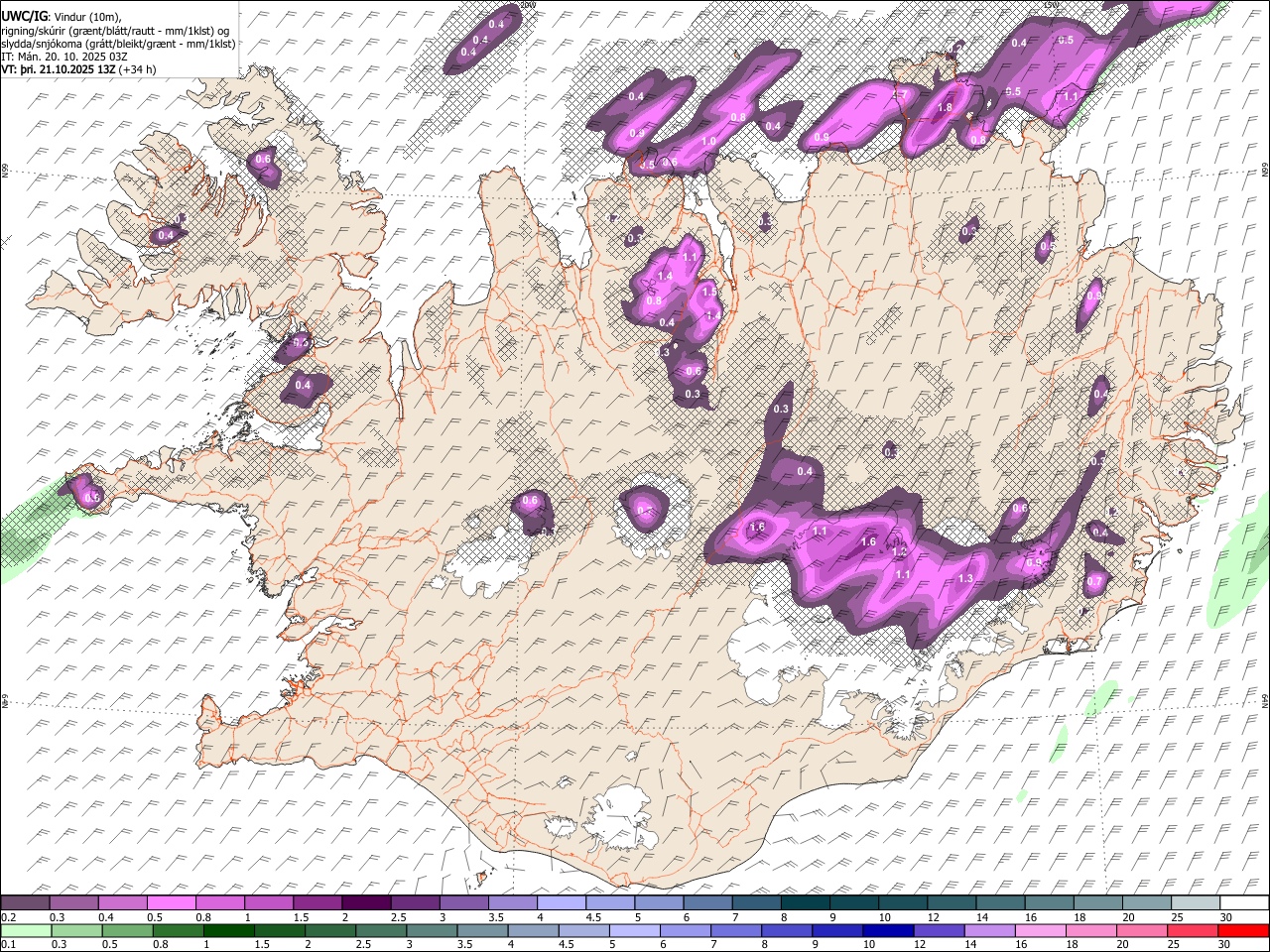Screen dimensions: 1270x952
Task: Click the 'UWC/IG: Vindur (10m)' title text
Action: pyautogui.click(x=61, y=15)
